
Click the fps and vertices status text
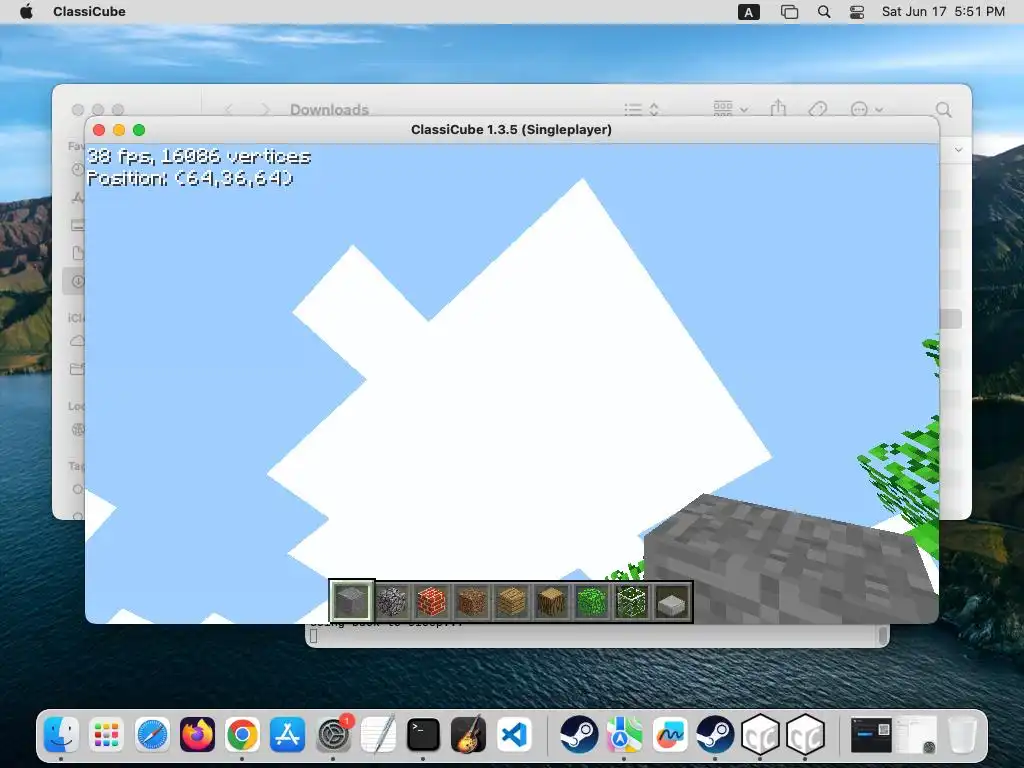pyautogui.click(x=199, y=157)
